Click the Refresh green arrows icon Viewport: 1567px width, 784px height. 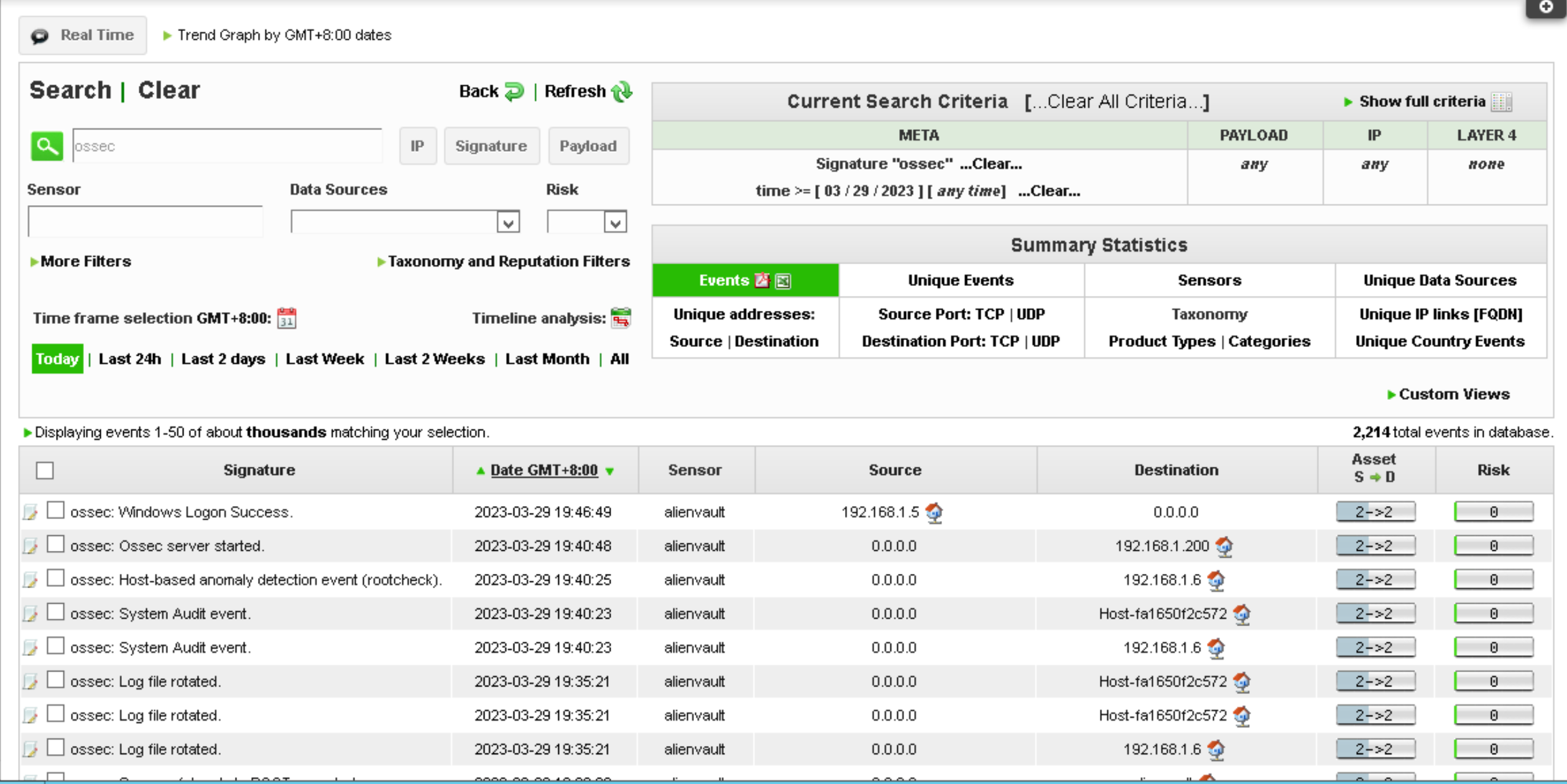coord(621,91)
